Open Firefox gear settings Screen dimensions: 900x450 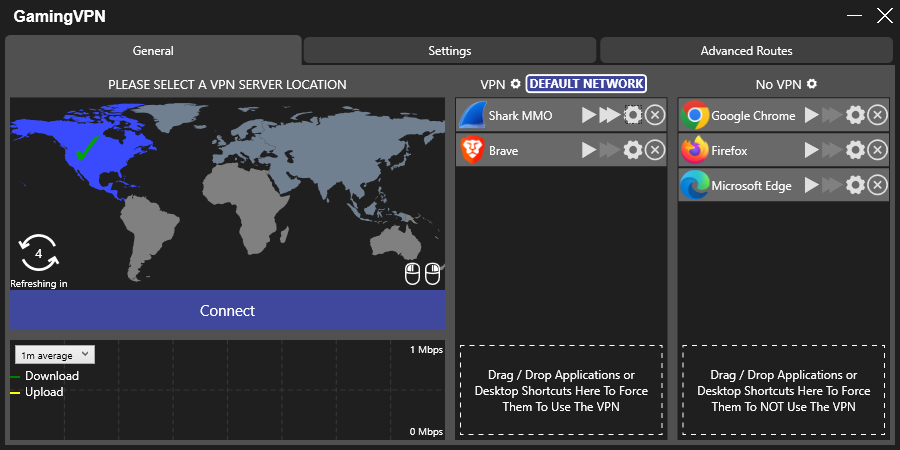point(855,151)
